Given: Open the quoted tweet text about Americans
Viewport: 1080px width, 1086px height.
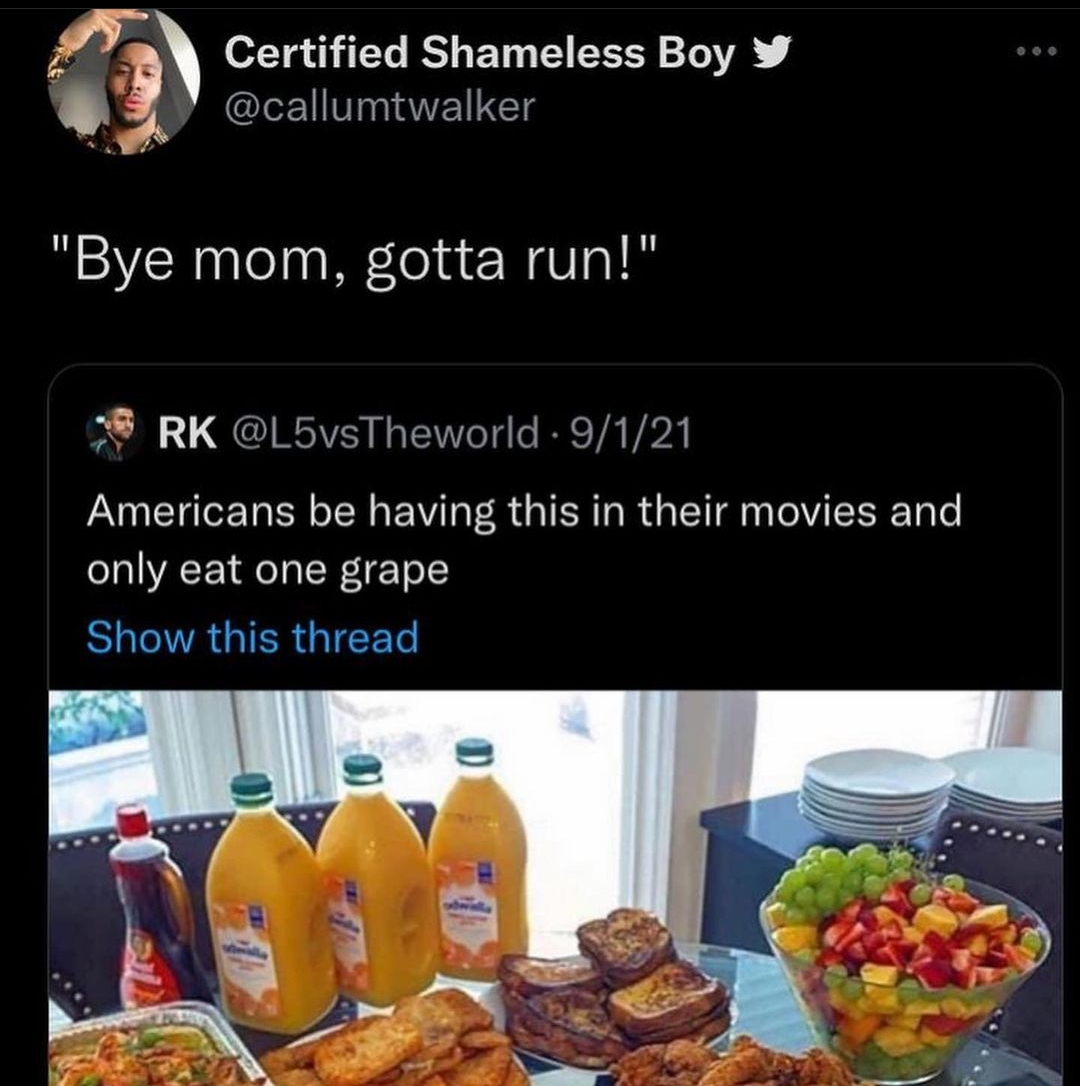Looking at the screenshot, I should click(523, 540).
